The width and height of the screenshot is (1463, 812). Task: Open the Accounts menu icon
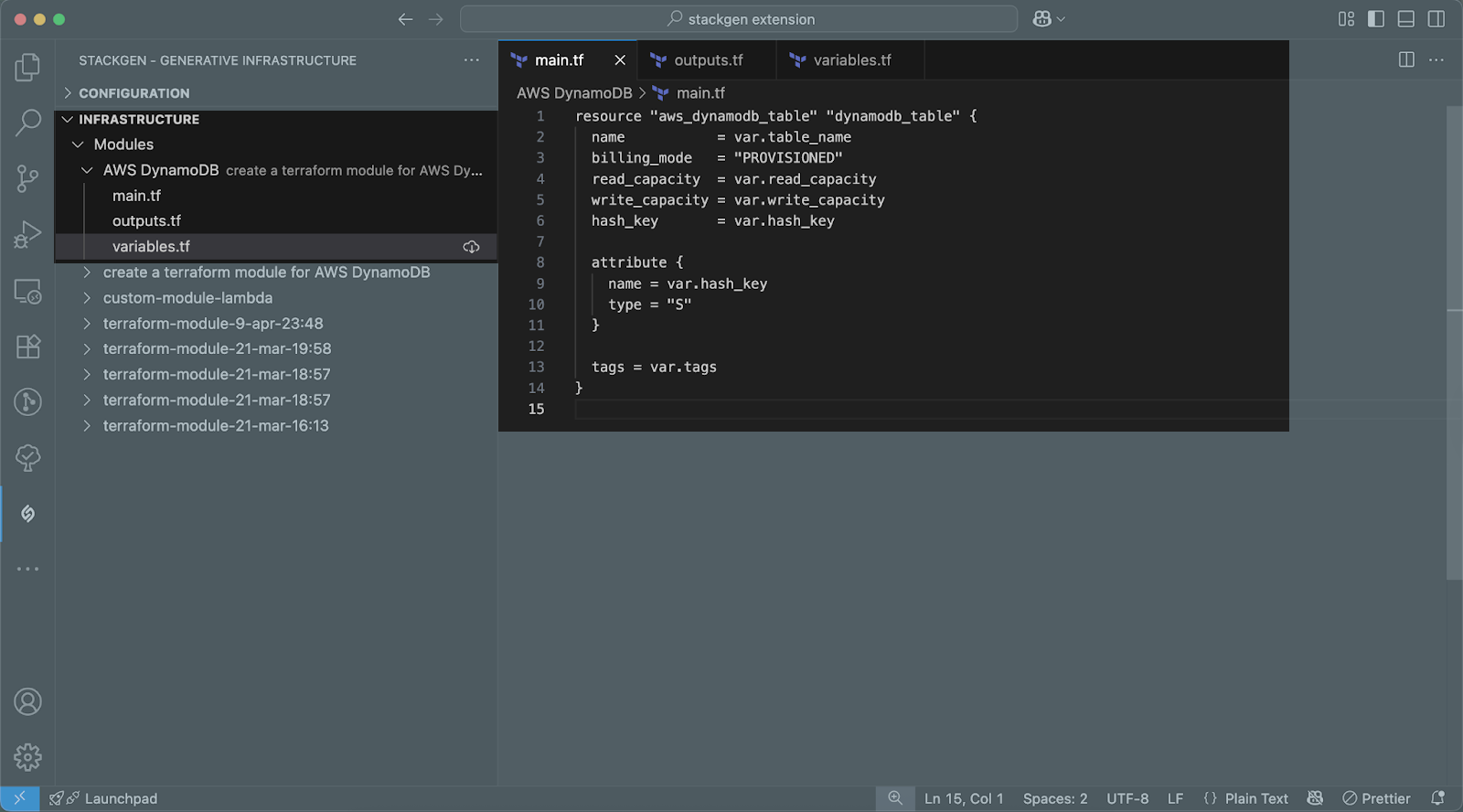tap(27, 702)
